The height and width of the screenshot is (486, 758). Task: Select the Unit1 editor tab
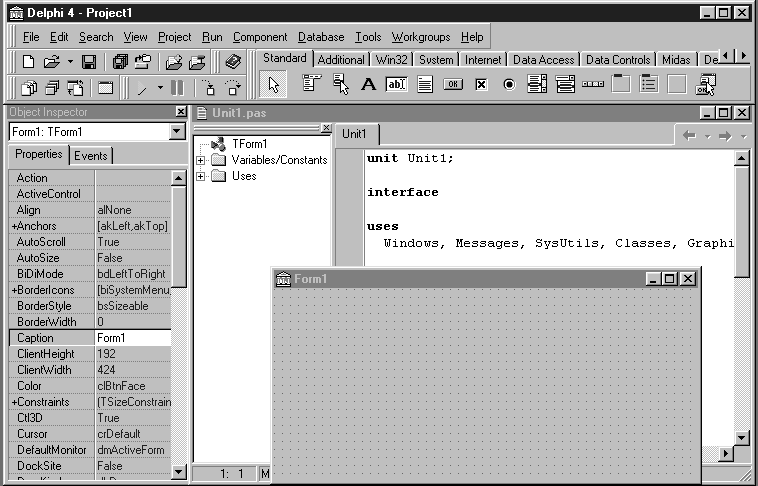pos(355,134)
